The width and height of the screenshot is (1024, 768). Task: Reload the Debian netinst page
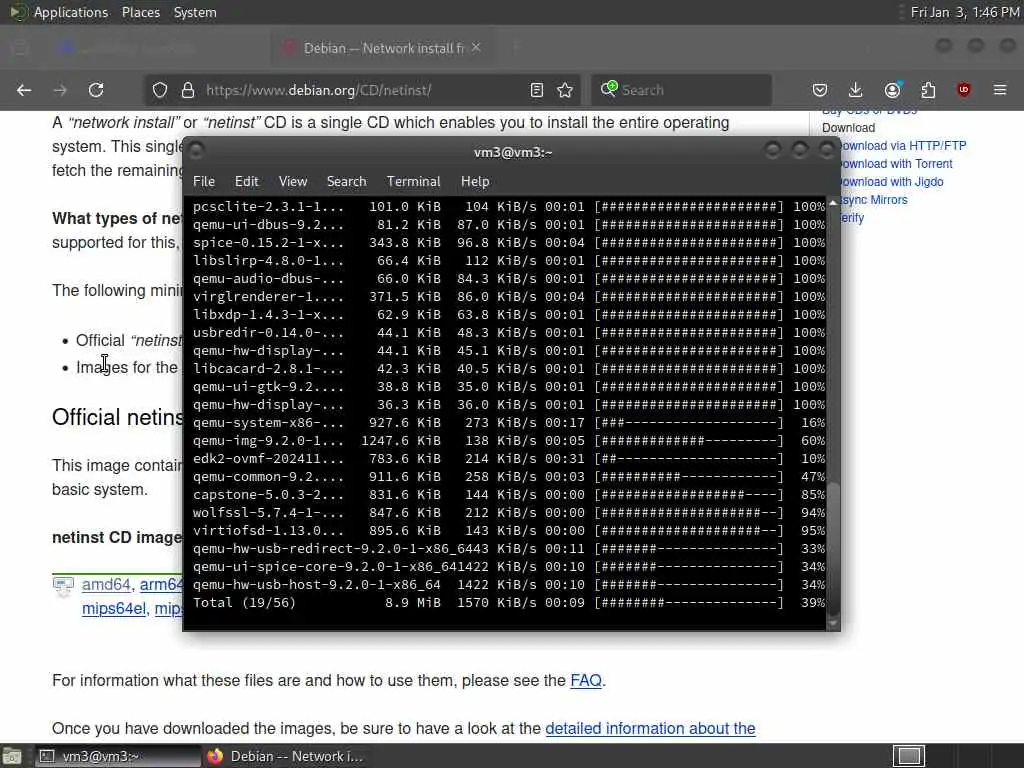(x=96, y=90)
